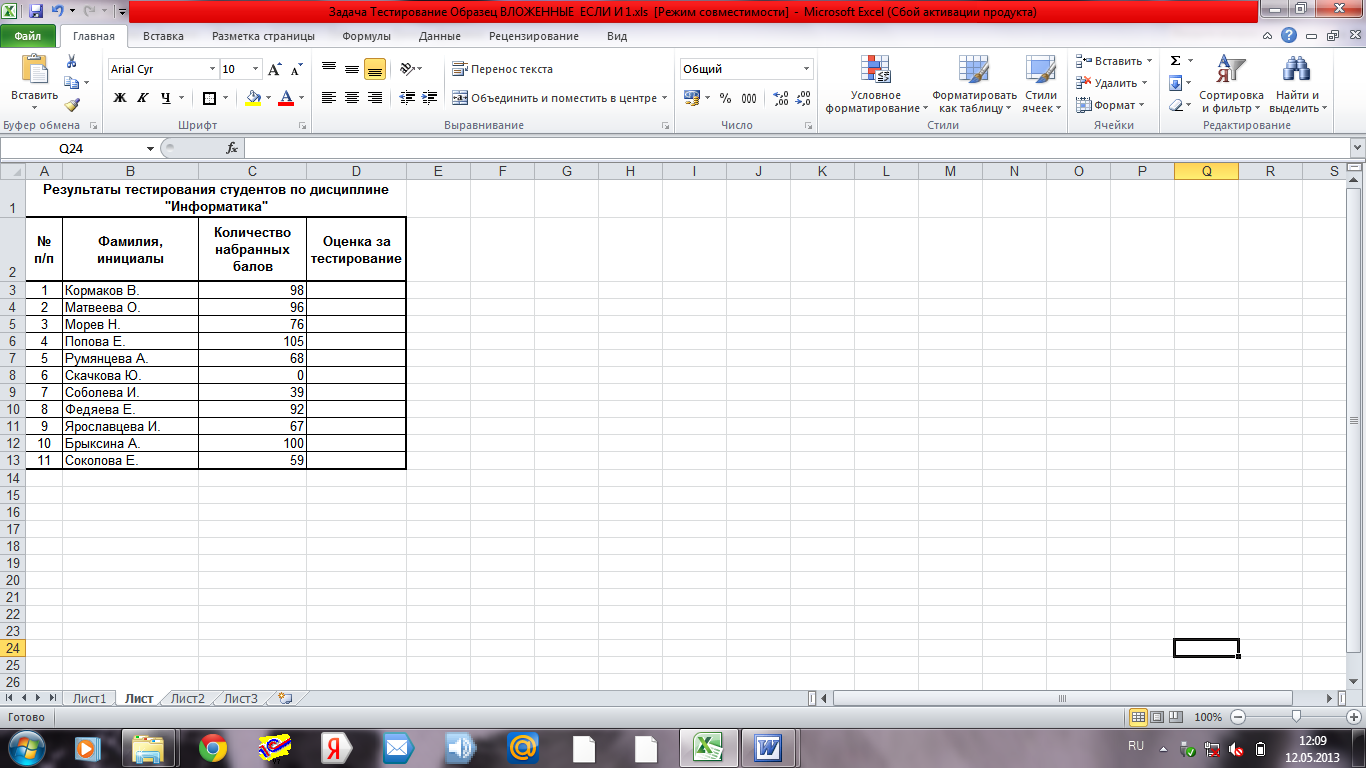Expand the Arial Cyr font name dropdown
This screenshot has height=768, width=1366.
212,69
